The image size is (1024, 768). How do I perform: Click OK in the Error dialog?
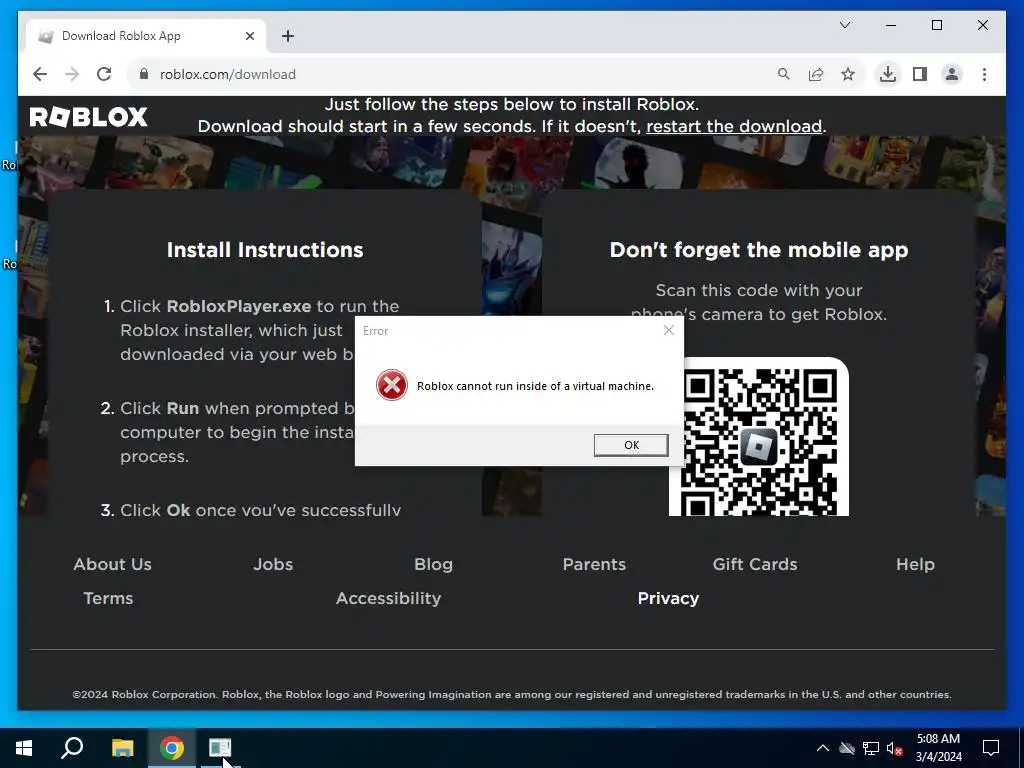631,445
